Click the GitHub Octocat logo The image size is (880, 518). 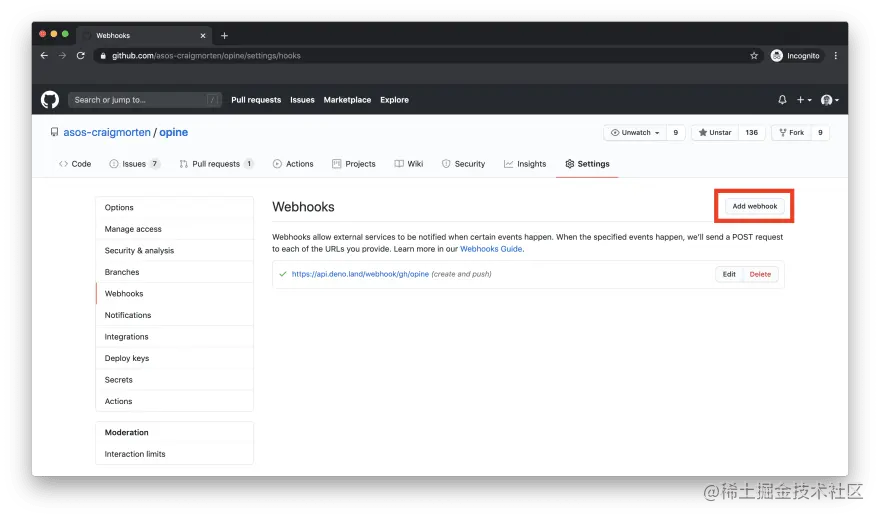(x=50, y=100)
